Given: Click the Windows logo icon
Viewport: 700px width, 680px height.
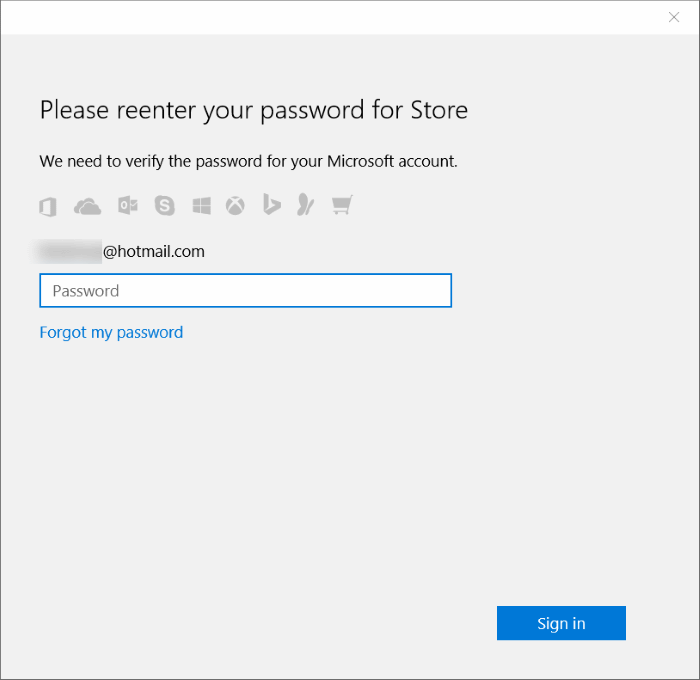Looking at the screenshot, I should (x=202, y=206).
